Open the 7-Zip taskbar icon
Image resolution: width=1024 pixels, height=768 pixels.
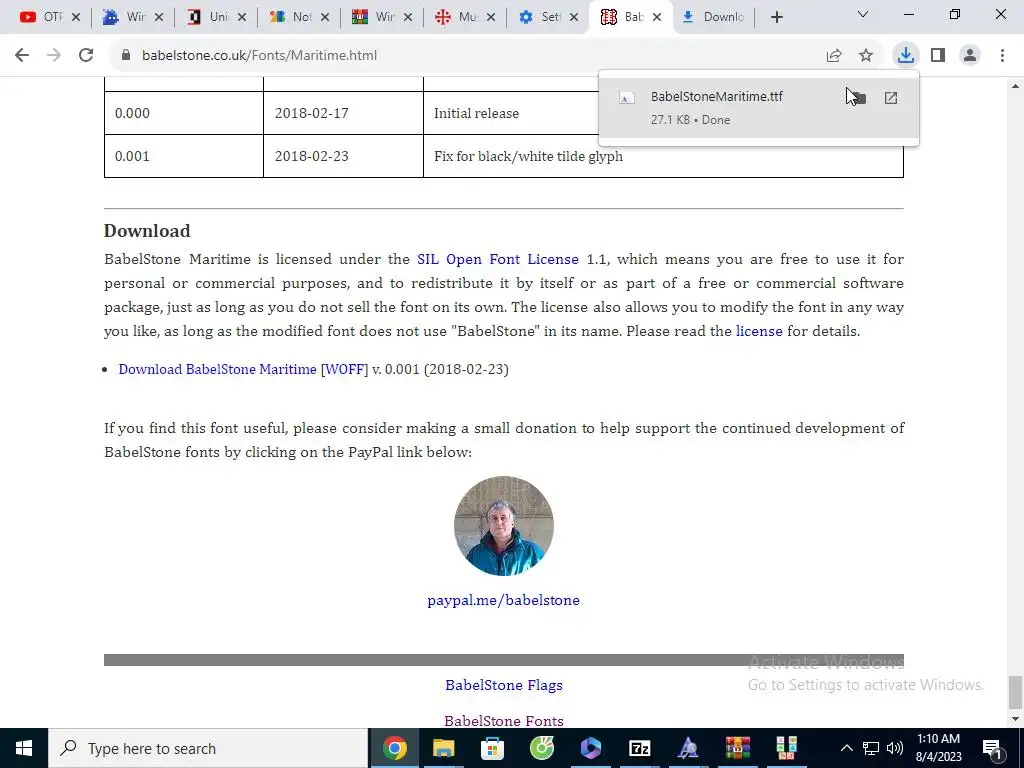639,748
